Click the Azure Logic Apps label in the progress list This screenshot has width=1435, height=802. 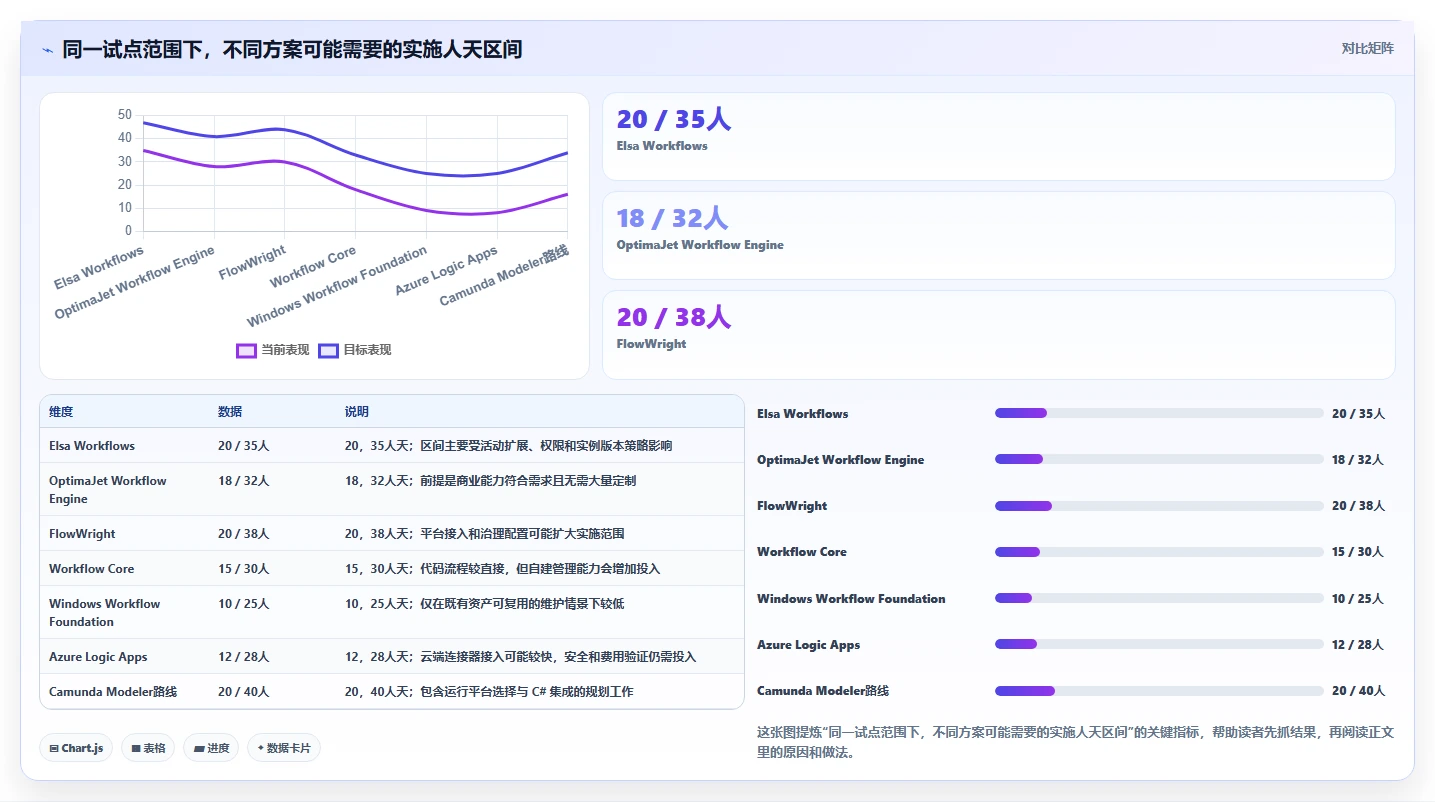point(809,645)
